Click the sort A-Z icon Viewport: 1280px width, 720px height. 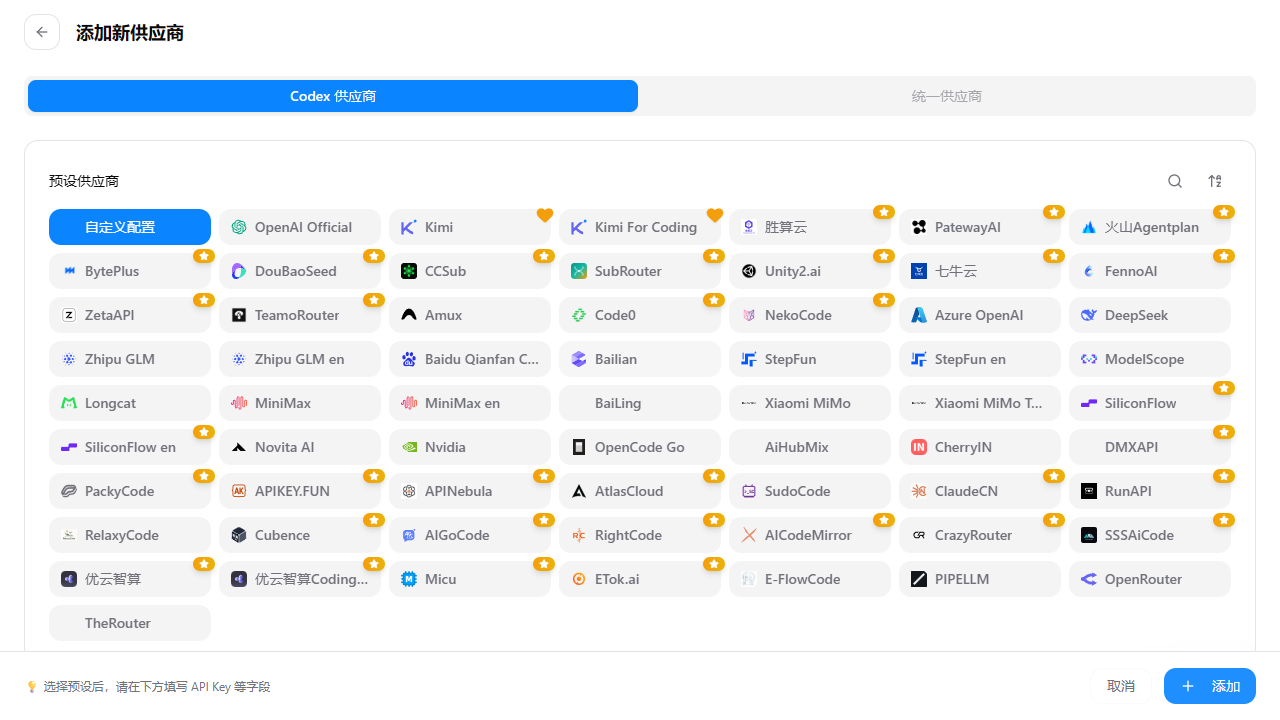point(1215,181)
